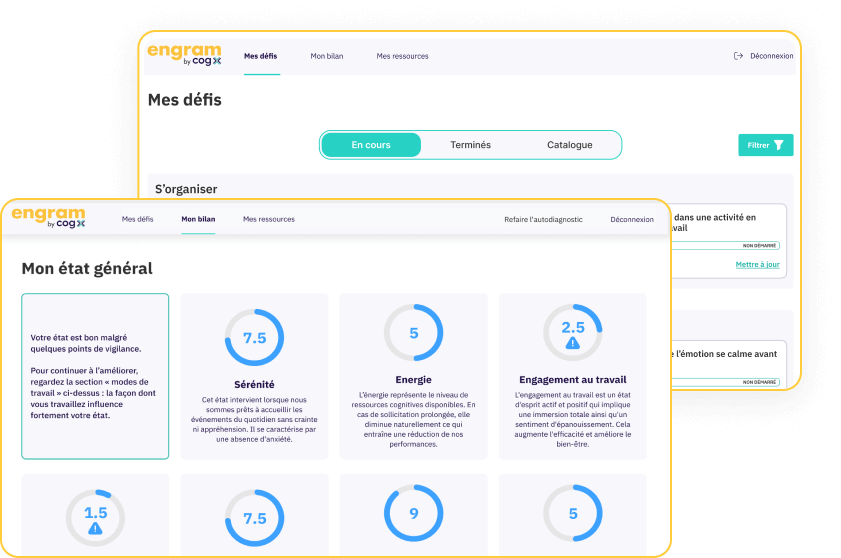The image size is (841, 558).
Task: Go to Mon bilan tab in back window
Action: (326, 56)
